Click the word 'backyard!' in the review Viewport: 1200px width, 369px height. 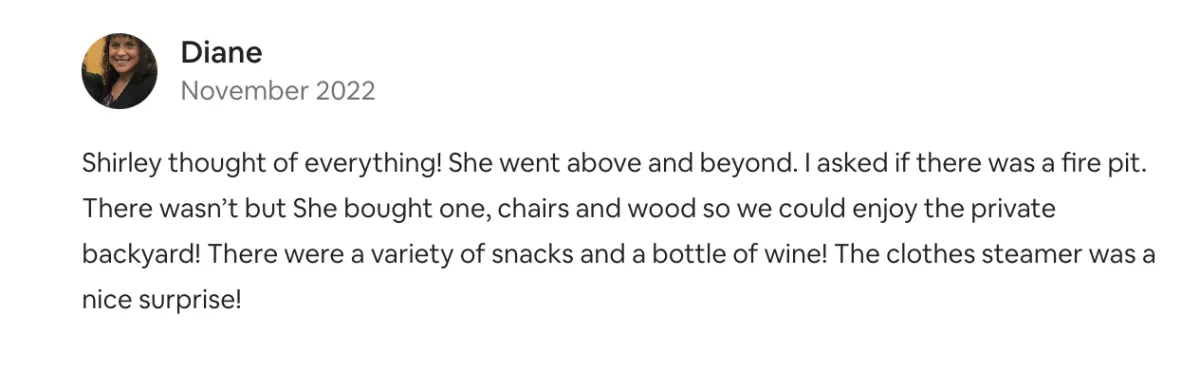pos(143,255)
